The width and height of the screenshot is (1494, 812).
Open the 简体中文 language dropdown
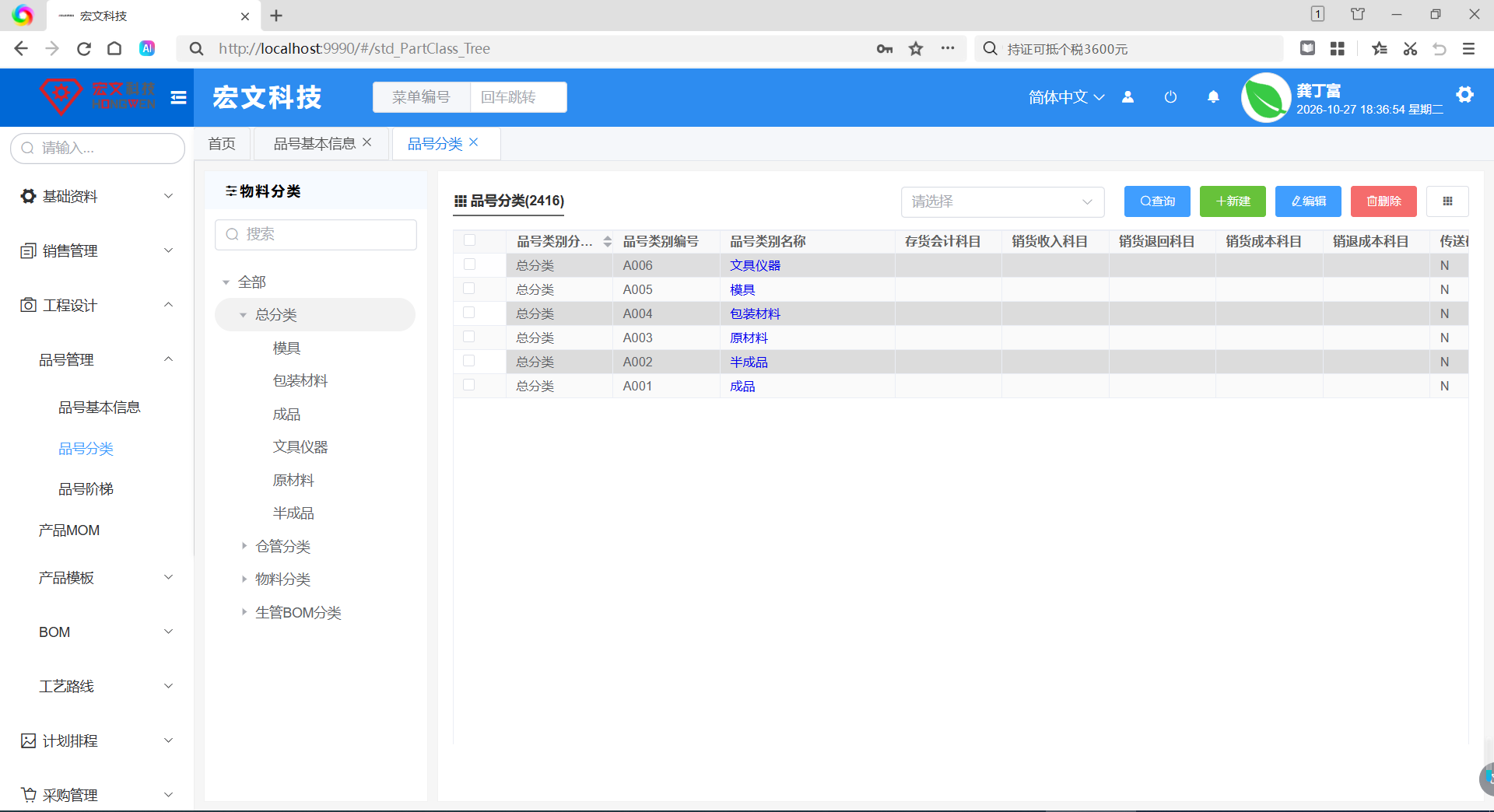click(x=1066, y=97)
